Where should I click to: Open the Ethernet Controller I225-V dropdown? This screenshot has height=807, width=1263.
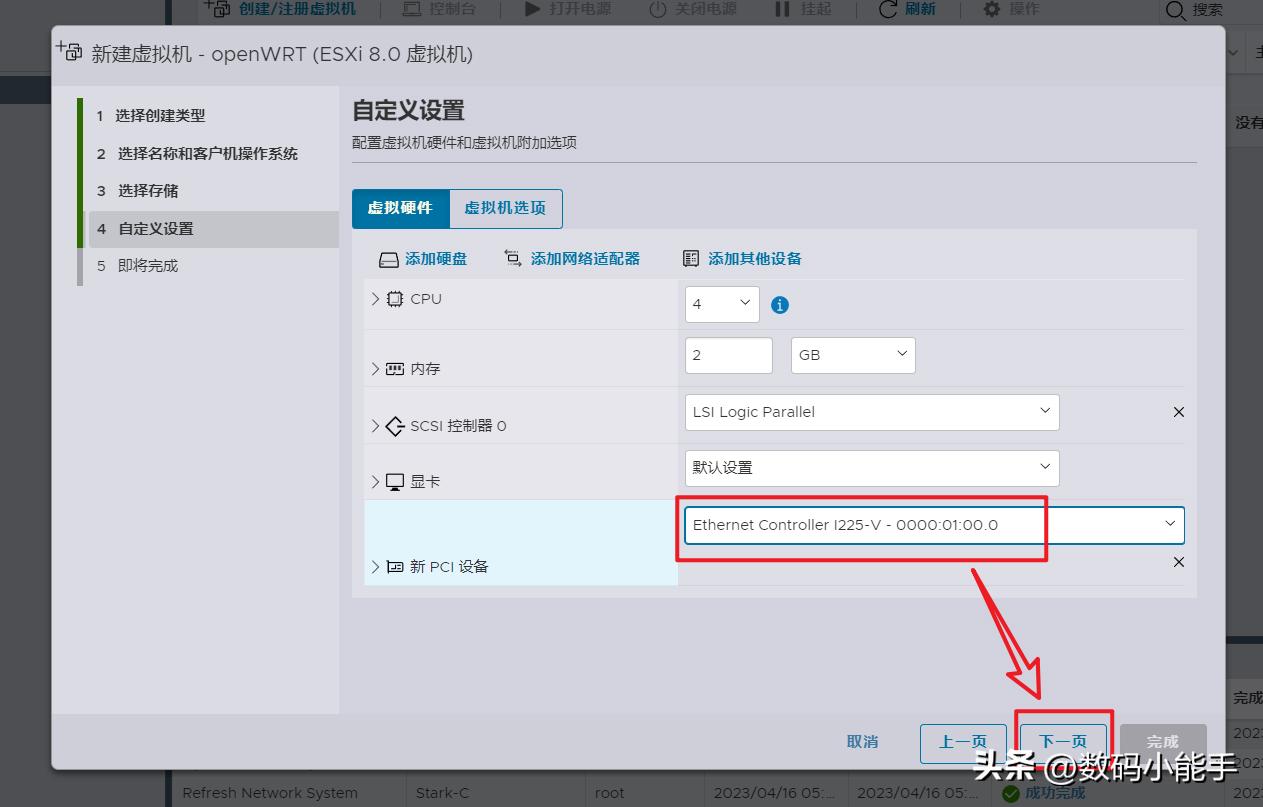(934, 525)
